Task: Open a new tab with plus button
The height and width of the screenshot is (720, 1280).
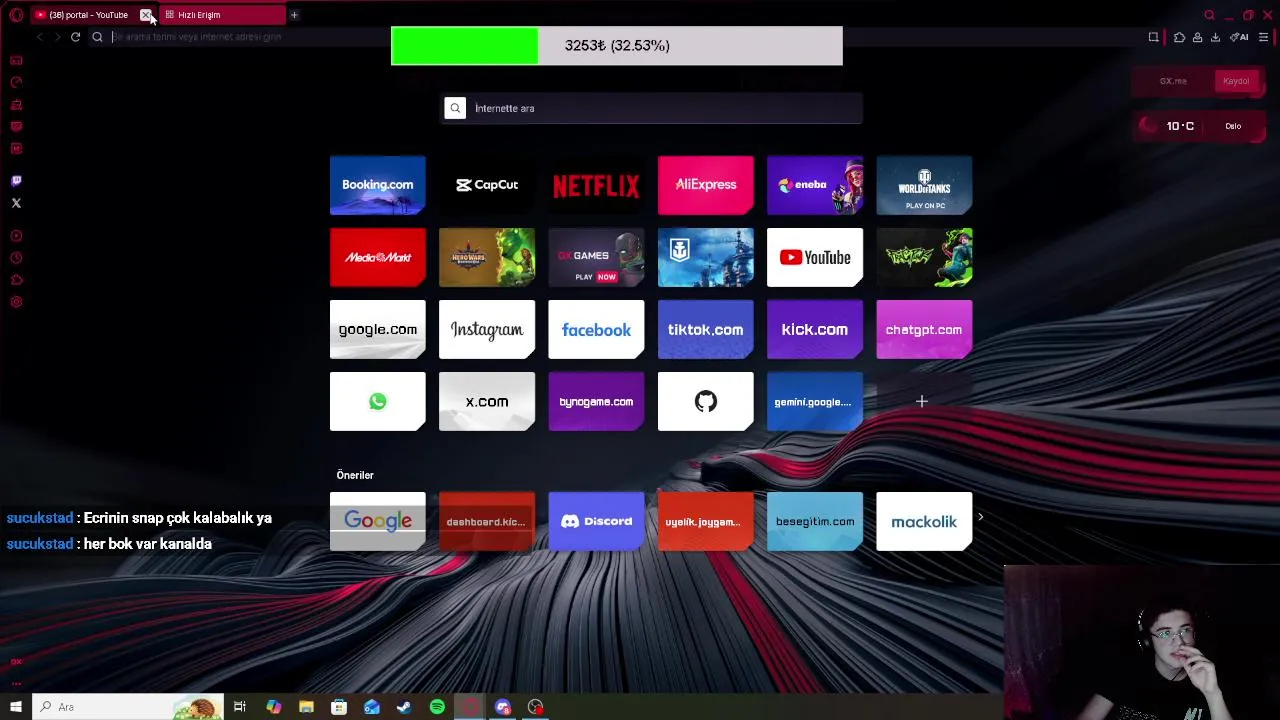Action: [294, 15]
